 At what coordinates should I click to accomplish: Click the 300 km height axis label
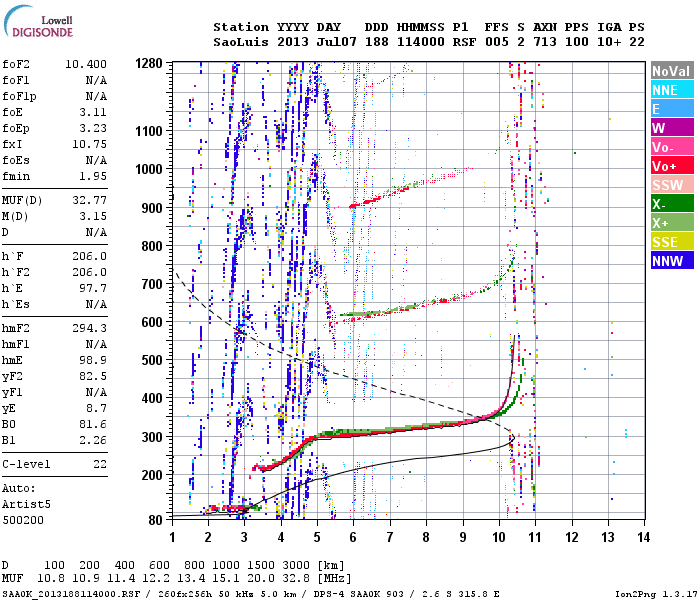tap(152, 437)
